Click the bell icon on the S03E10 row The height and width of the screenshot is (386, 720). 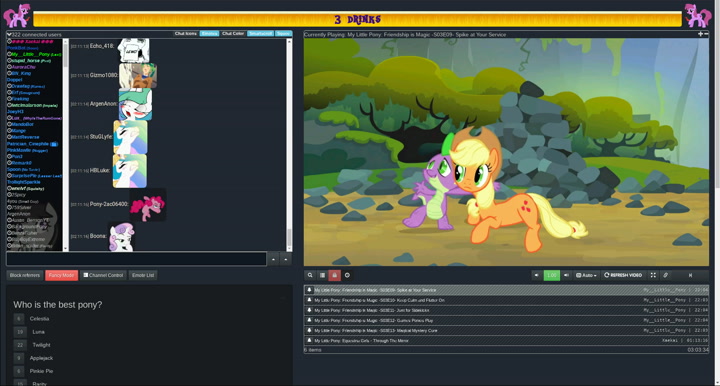(x=309, y=300)
